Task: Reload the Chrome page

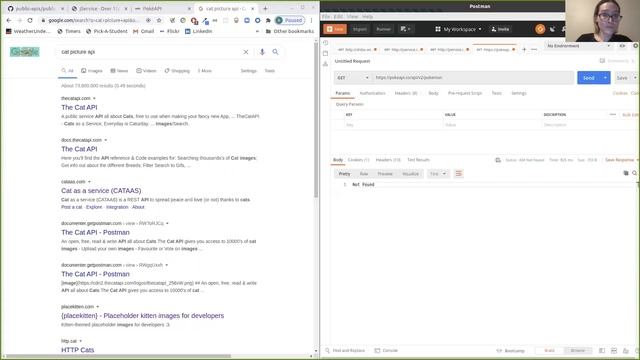Action: pyautogui.click(x=30, y=20)
